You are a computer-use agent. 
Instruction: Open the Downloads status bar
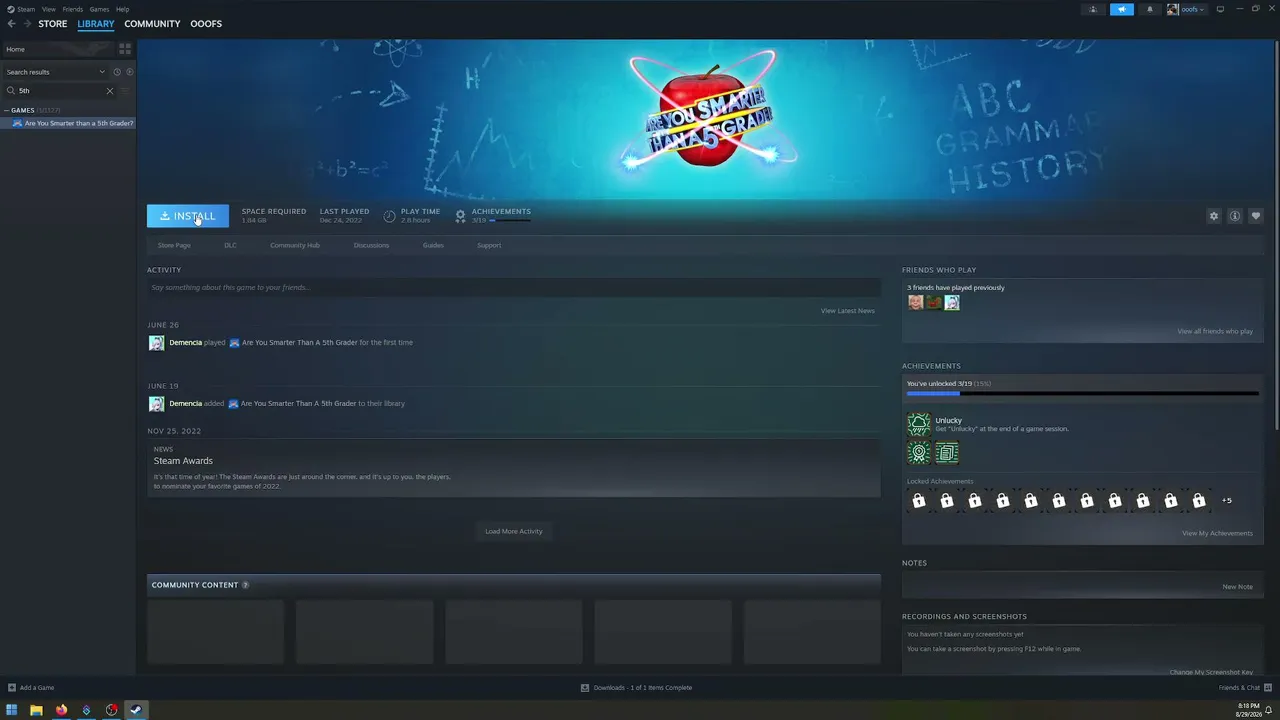coord(637,688)
